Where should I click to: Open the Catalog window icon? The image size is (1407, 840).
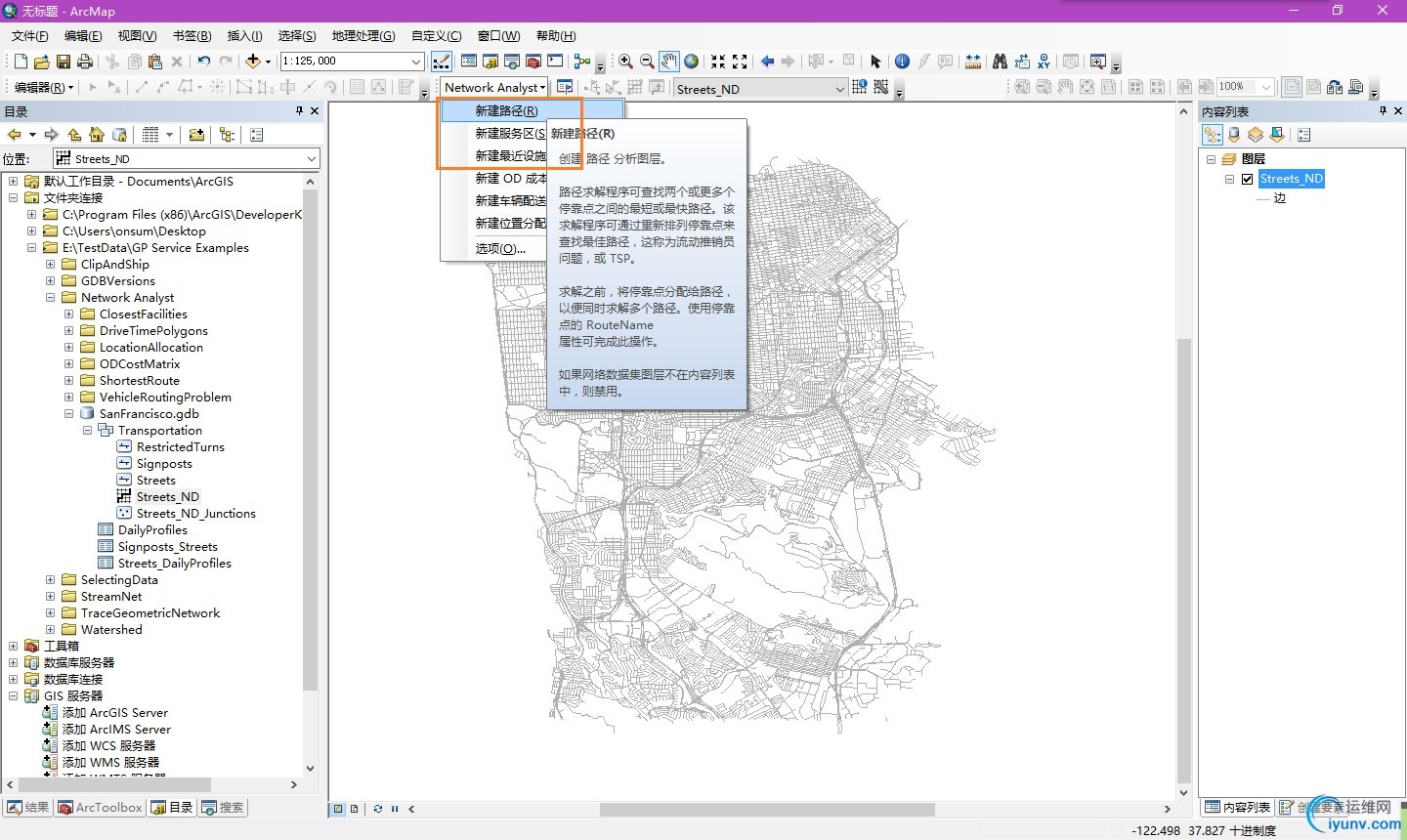(490, 62)
